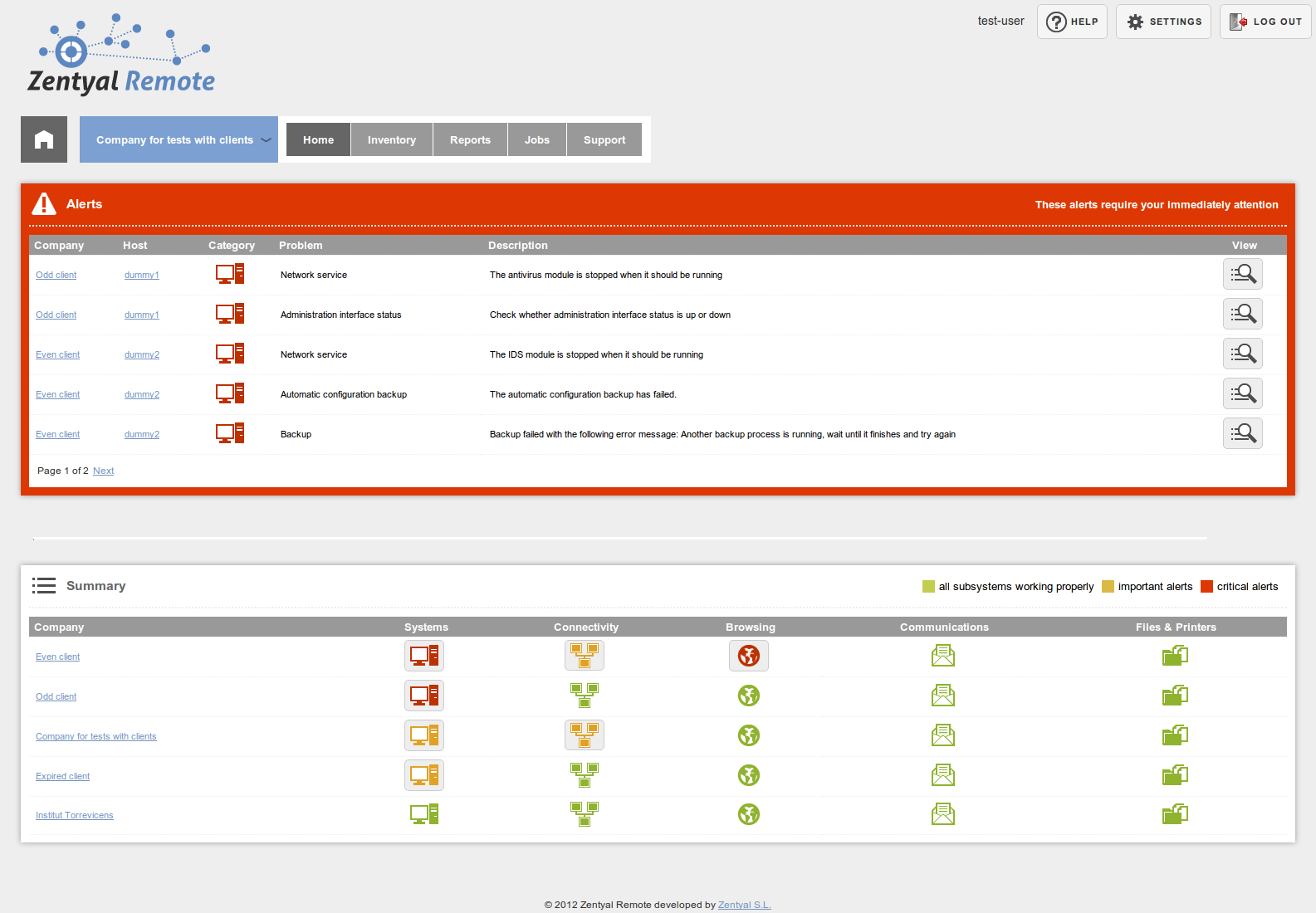Open Even client Systems status icon
This screenshot has width=1316, height=913.
pyautogui.click(x=424, y=656)
